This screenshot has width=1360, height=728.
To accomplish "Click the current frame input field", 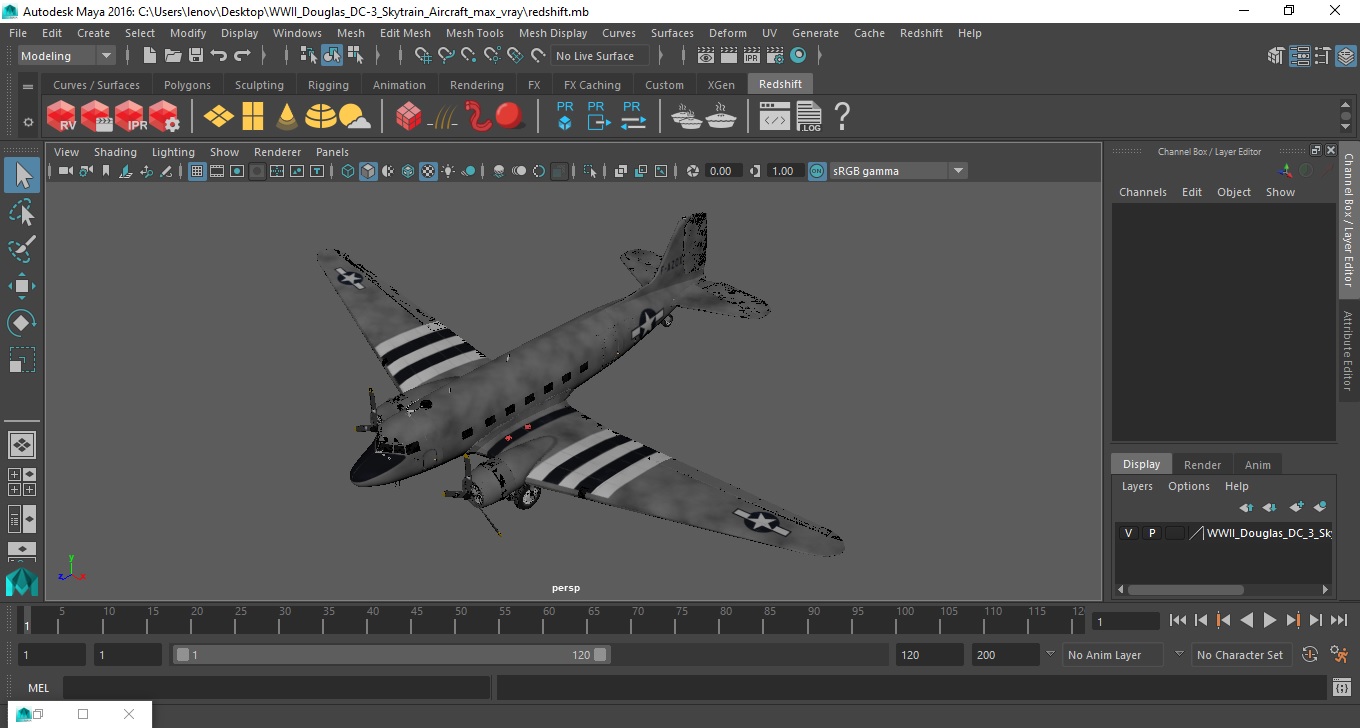I will tap(1125, 621).
